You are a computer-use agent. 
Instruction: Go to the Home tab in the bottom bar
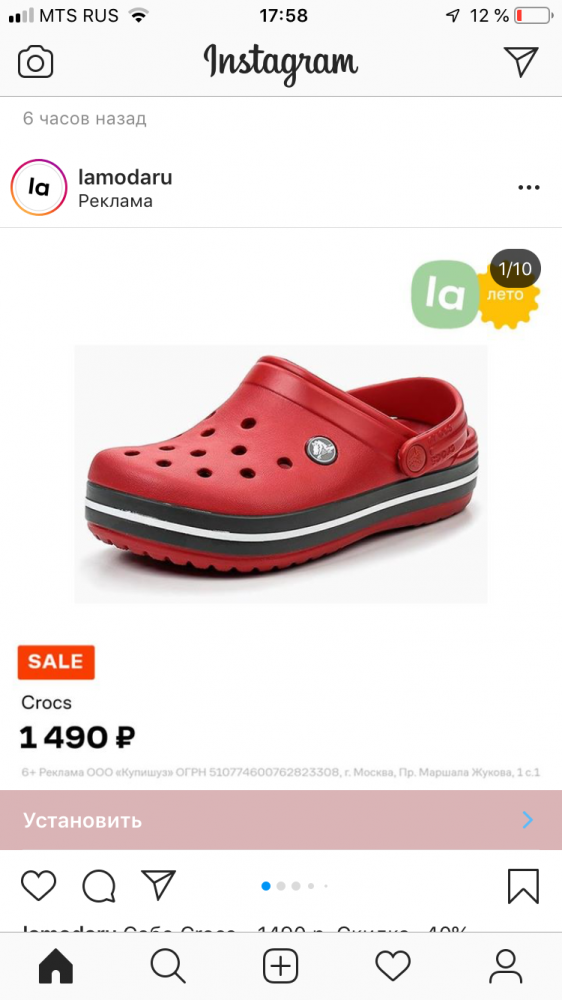point(56,966)
